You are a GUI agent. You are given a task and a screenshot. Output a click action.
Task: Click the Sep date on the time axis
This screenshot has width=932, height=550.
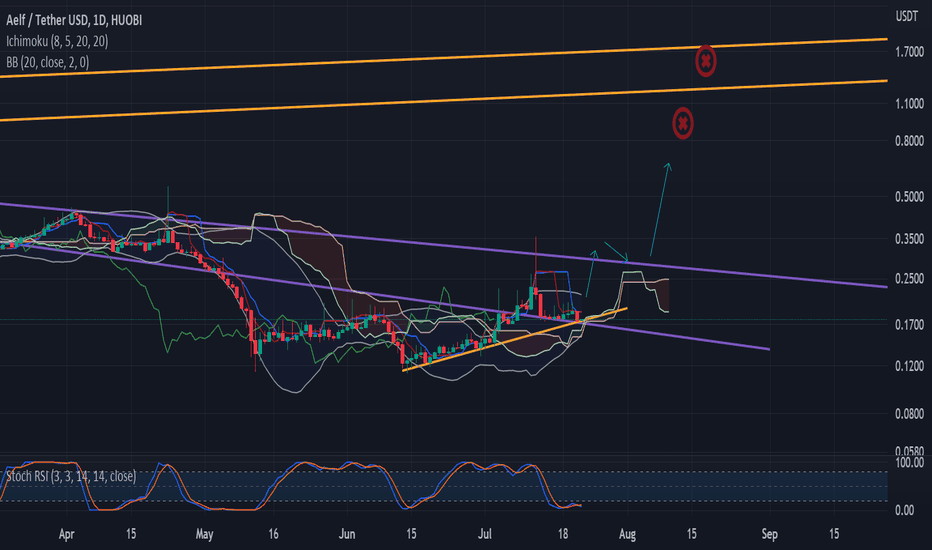point(770,534)
